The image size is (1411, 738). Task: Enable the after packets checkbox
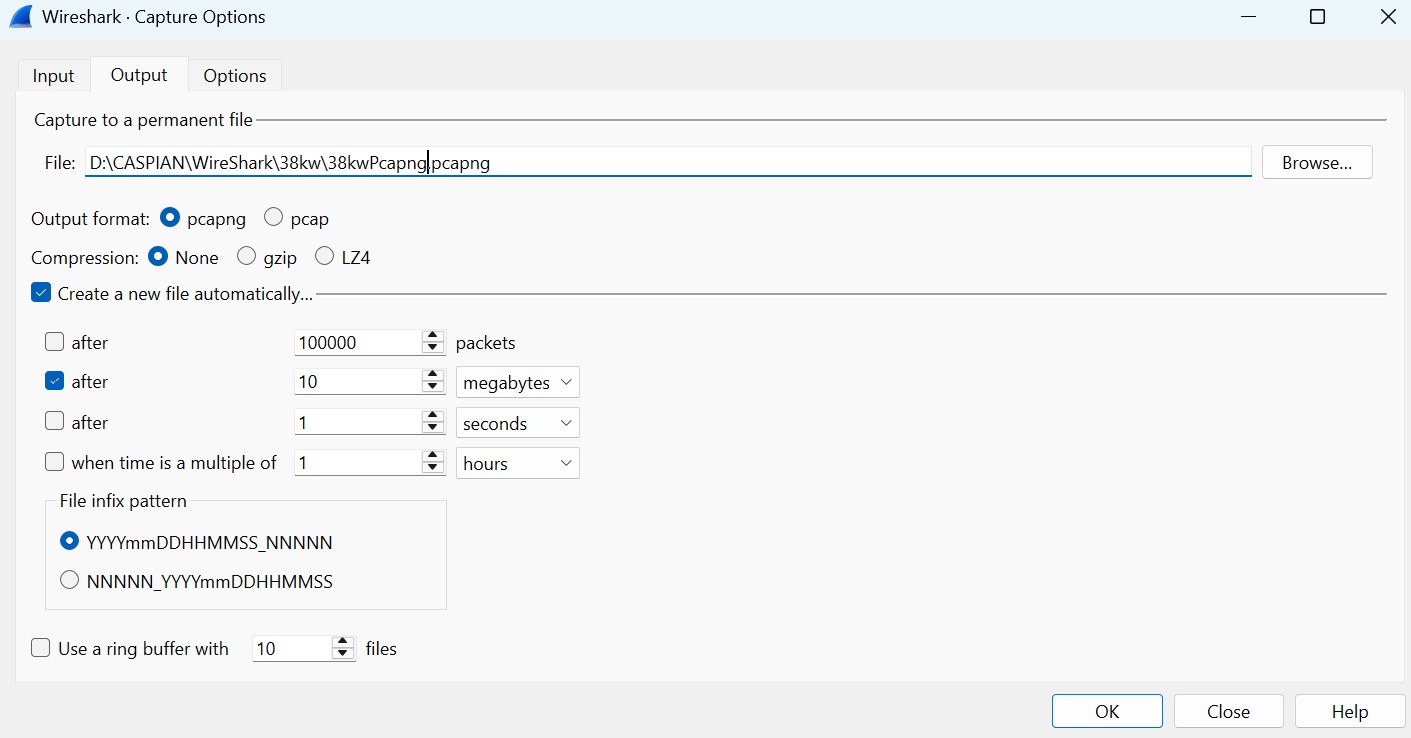(55, 342)
